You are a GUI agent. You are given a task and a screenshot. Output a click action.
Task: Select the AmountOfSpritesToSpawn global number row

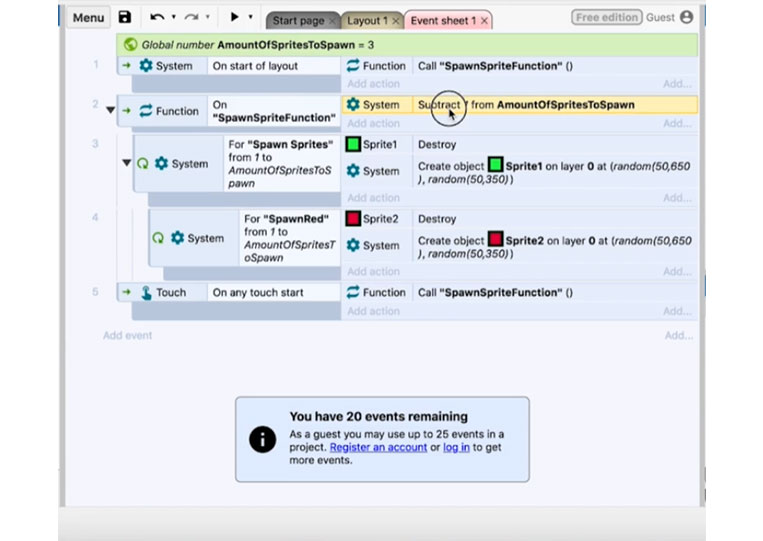(407, 45)
